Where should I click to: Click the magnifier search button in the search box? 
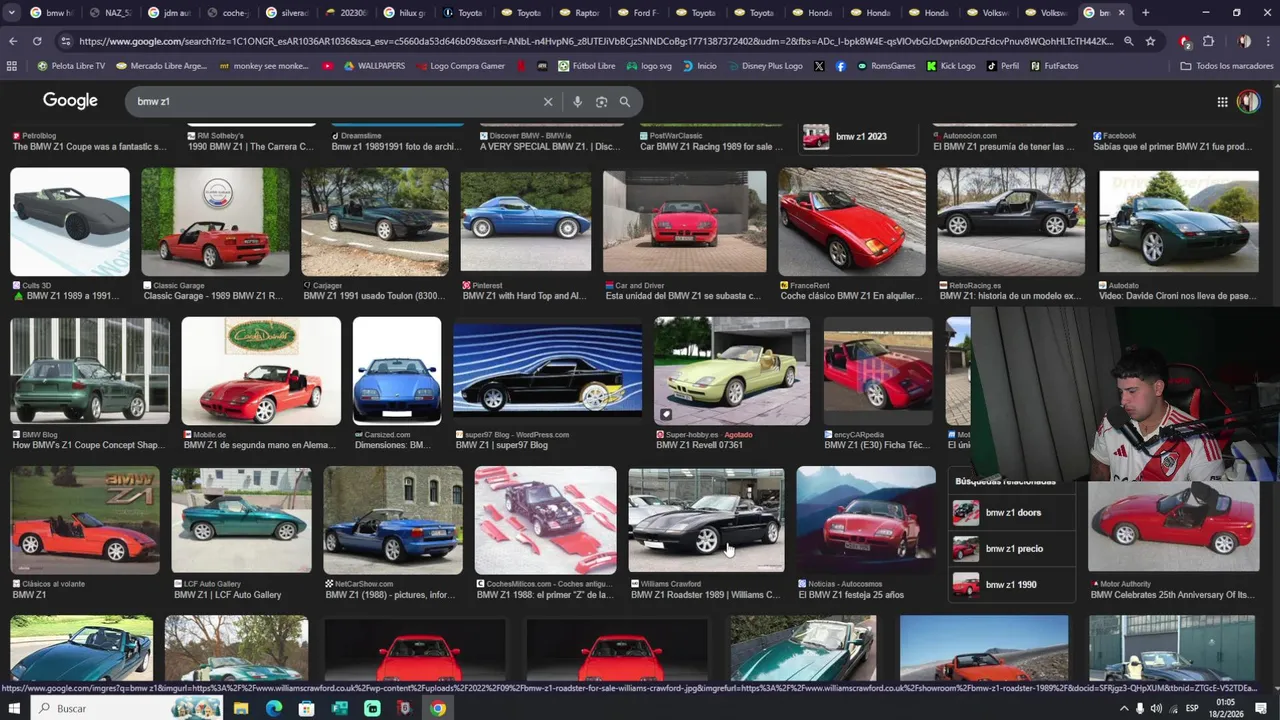coord(625,102)
